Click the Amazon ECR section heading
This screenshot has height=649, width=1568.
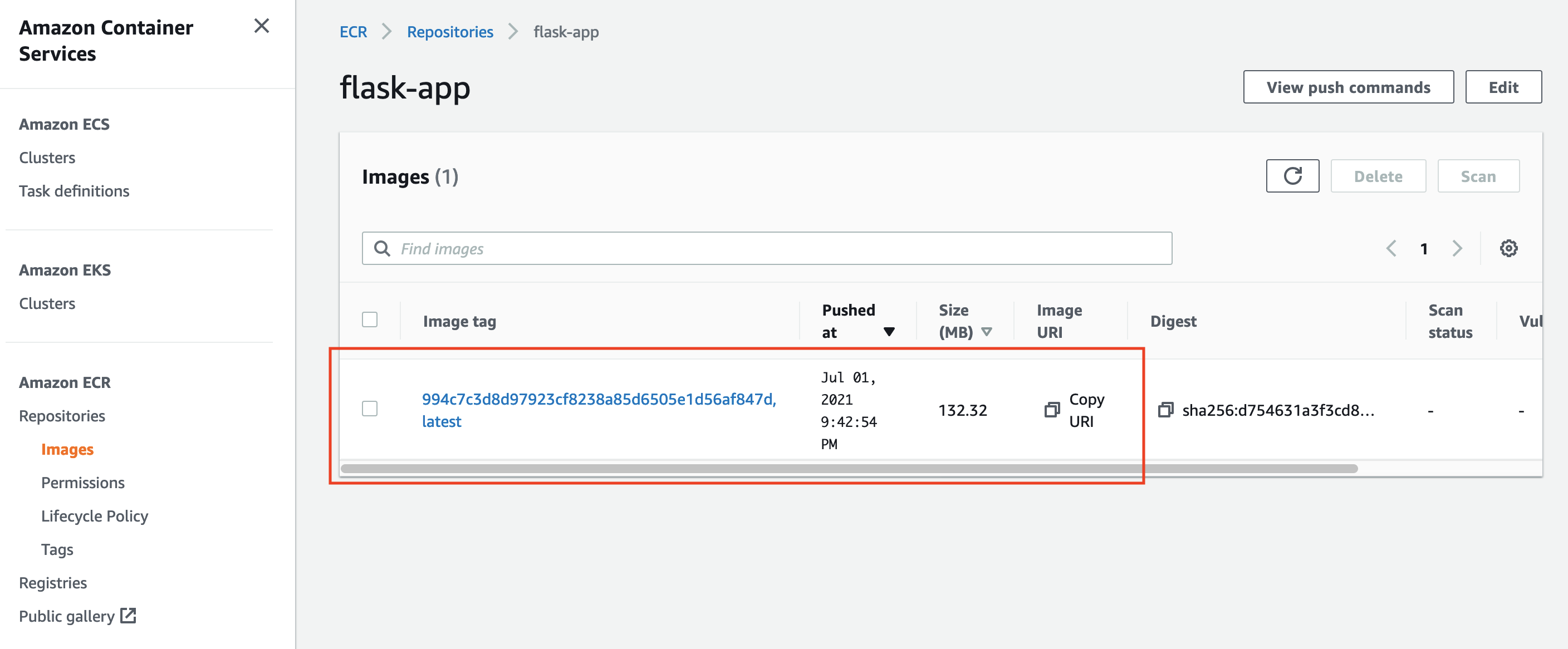[x=65, y=382]
